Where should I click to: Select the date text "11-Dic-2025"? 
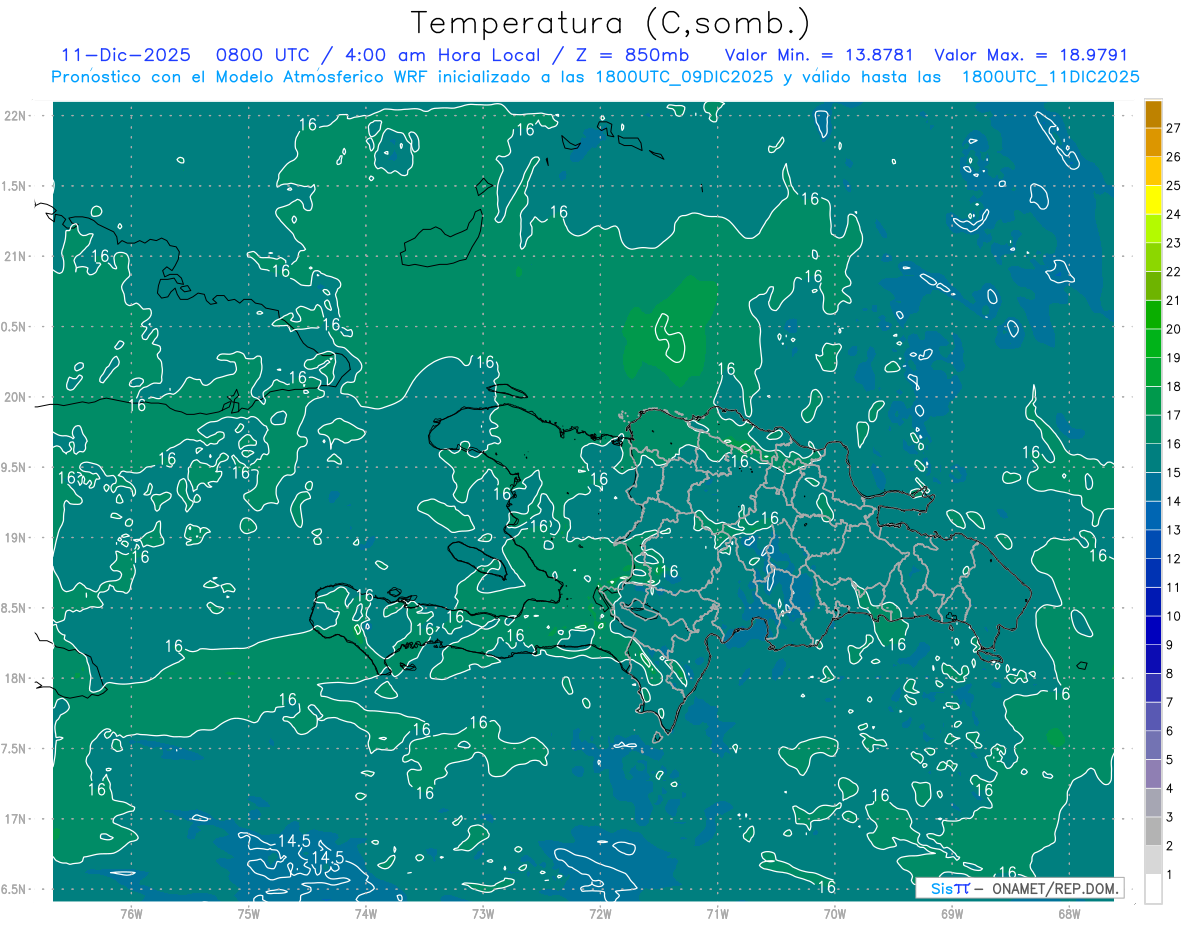click(x=125, y=55)
